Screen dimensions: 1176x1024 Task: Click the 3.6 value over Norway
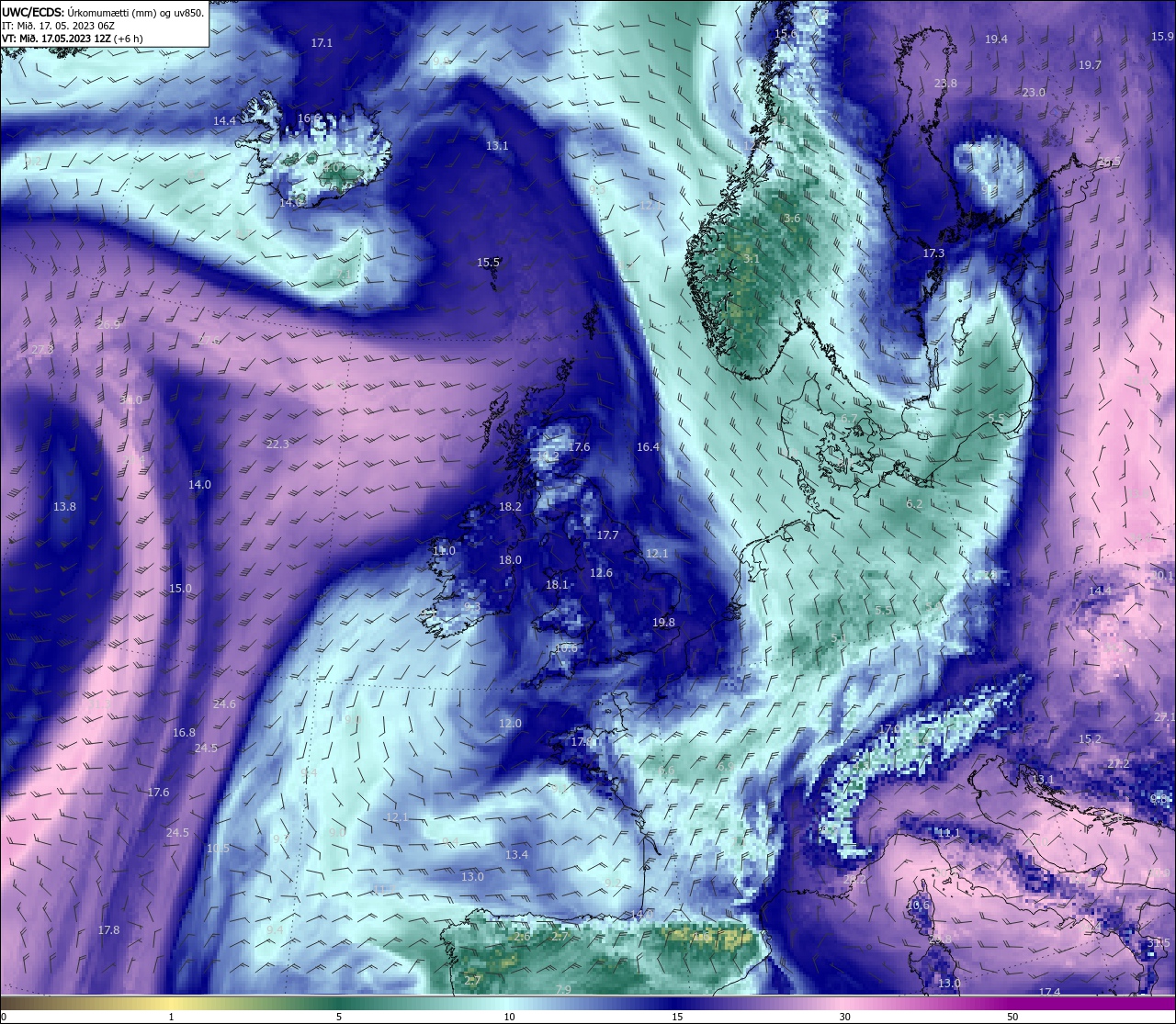tap(792, 219)
